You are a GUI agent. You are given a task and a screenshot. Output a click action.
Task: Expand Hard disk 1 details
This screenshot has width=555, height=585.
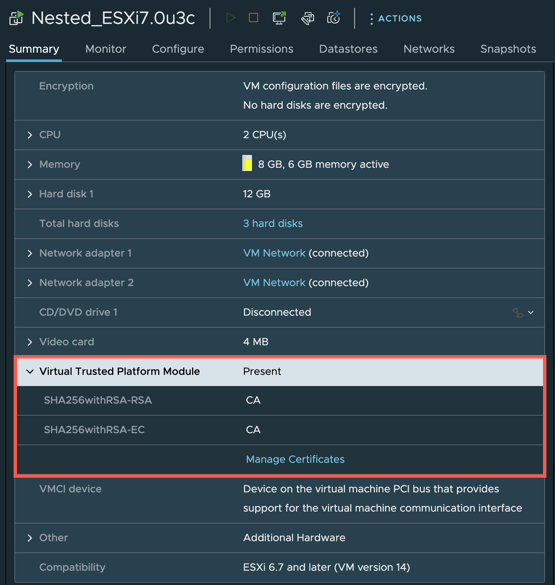(30, 194)
